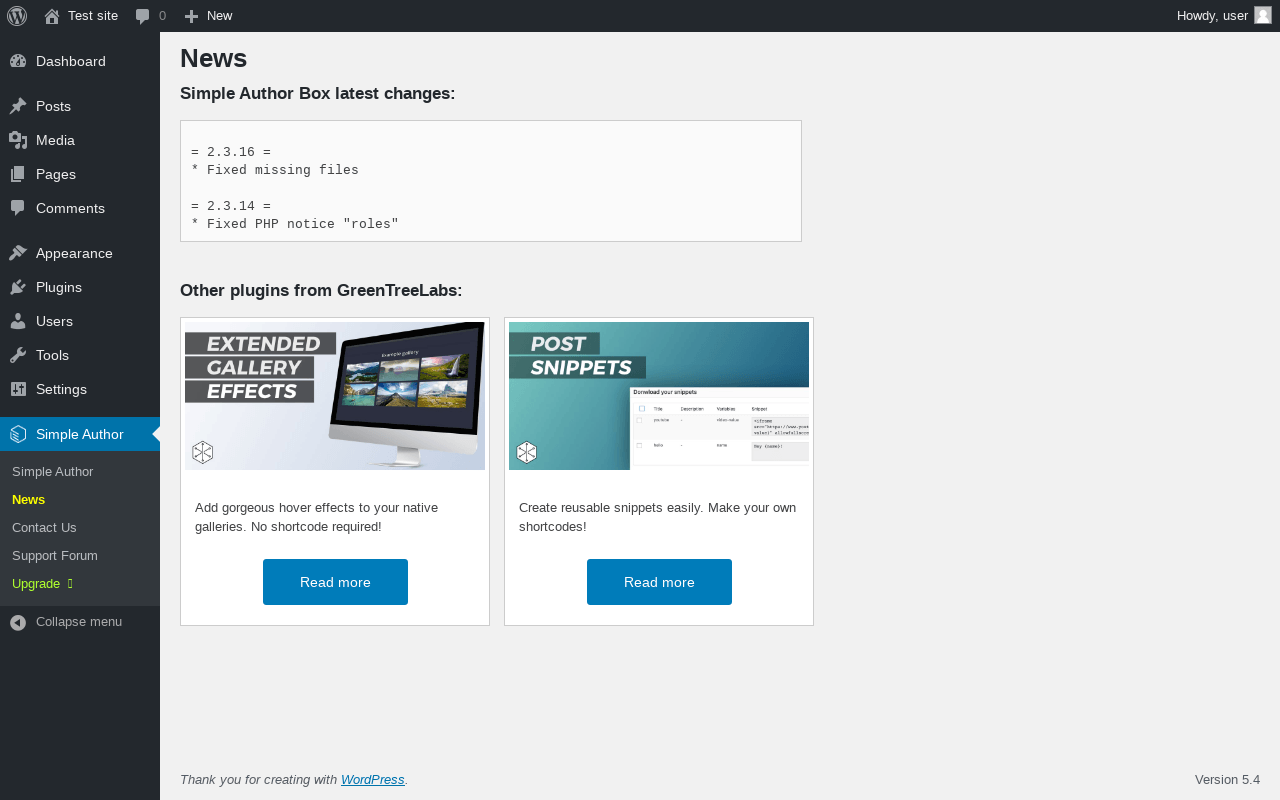Click the plus icon next to New

191,16
